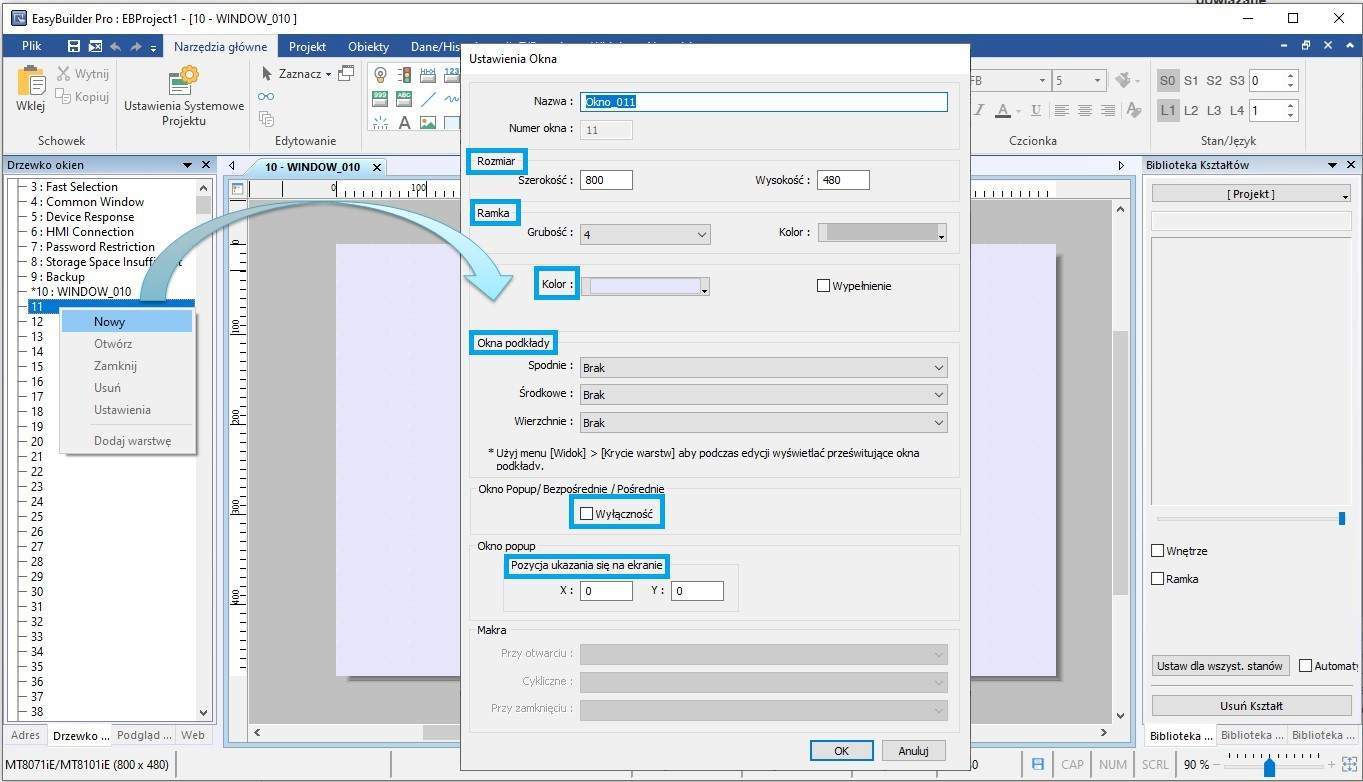This screenshot has height=782, width=1363.
Task: Enable the Wnętrze checkbox
Action: (1157, 551)
